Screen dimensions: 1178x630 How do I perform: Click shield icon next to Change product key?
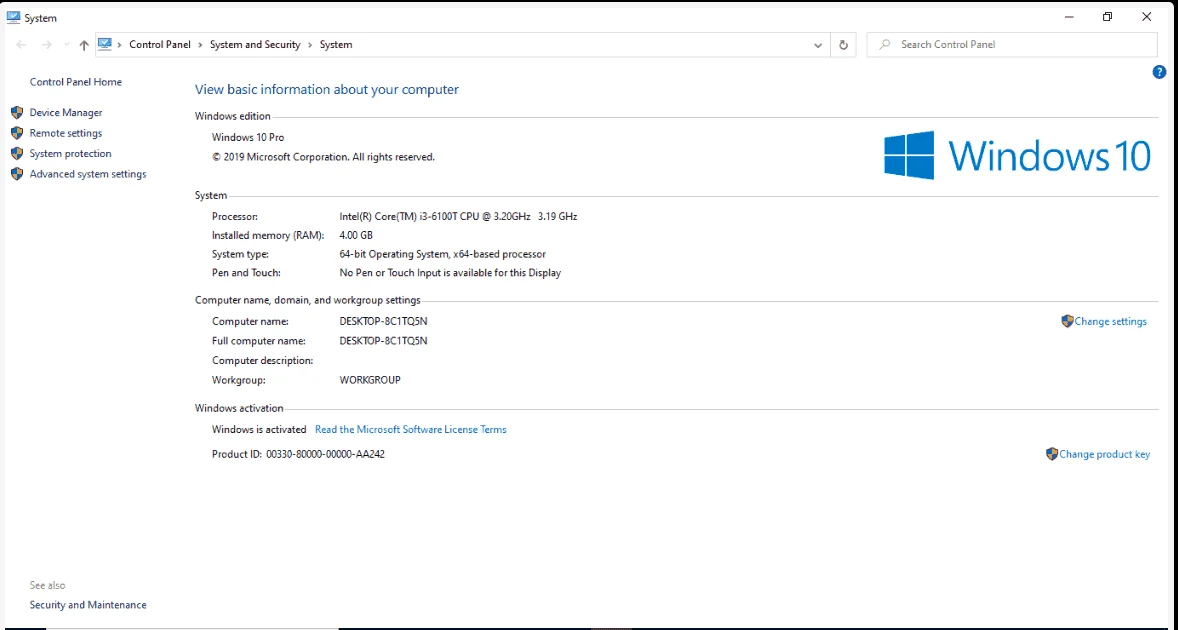tap(1052, 454)
